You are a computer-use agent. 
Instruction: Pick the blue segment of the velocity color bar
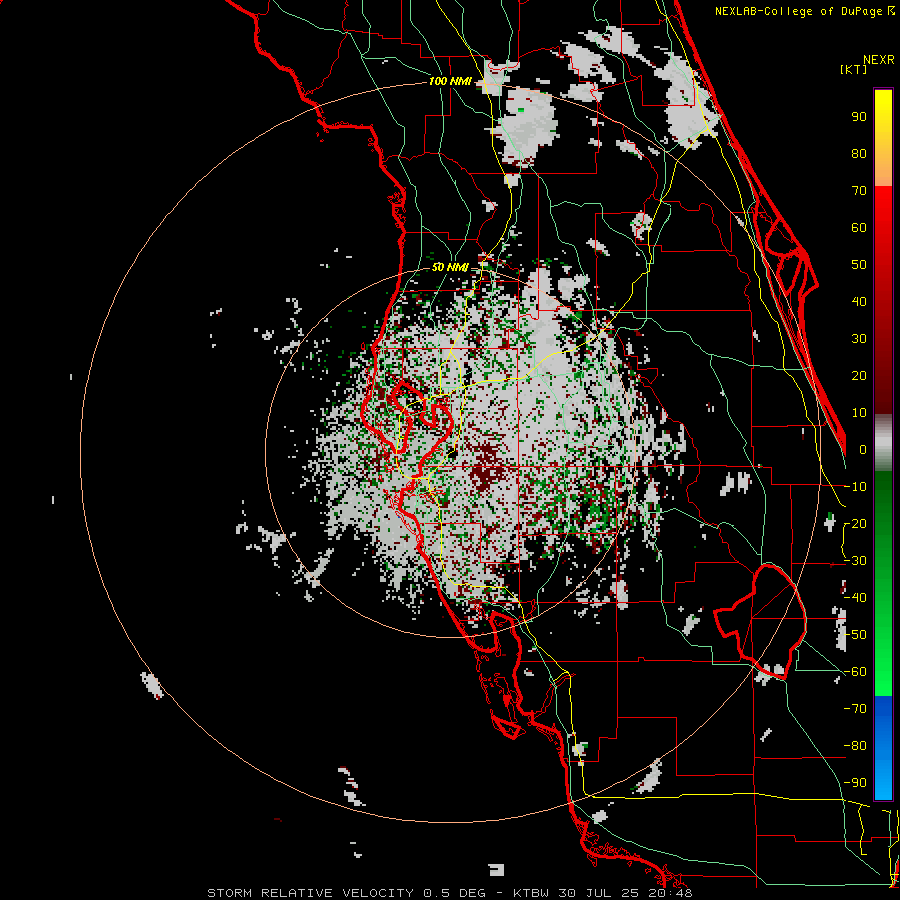[x=883, y=748]
